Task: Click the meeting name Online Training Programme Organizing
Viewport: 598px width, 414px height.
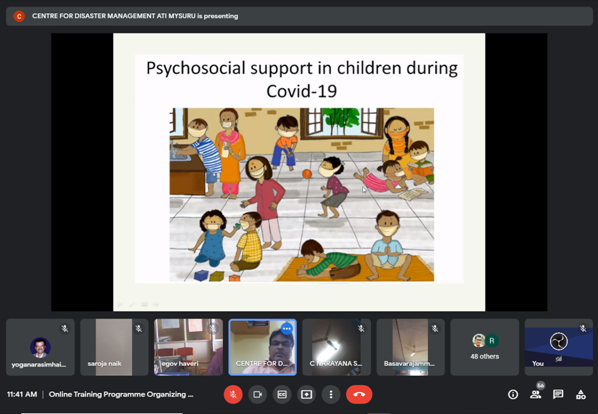Action: [x=121, y=394]
